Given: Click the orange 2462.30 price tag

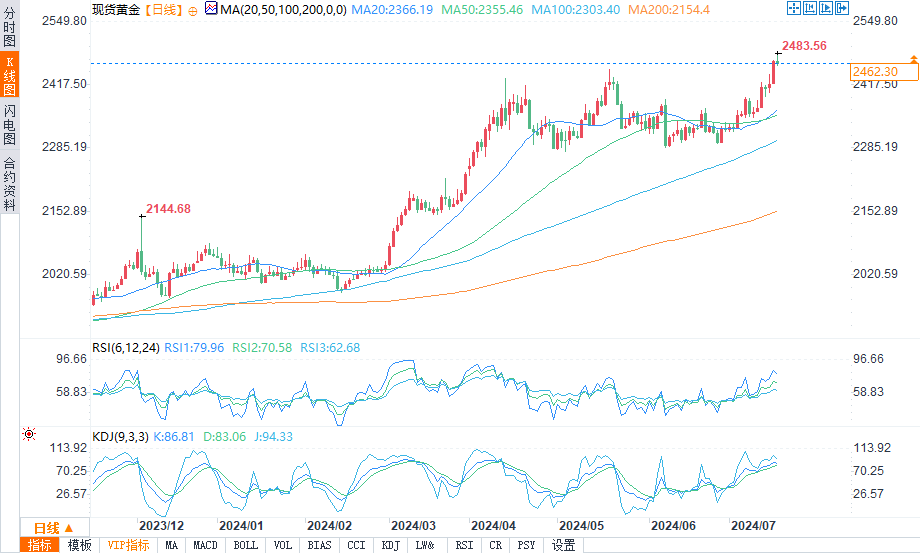Looking at the screenshot, I should tap(874, 72).
